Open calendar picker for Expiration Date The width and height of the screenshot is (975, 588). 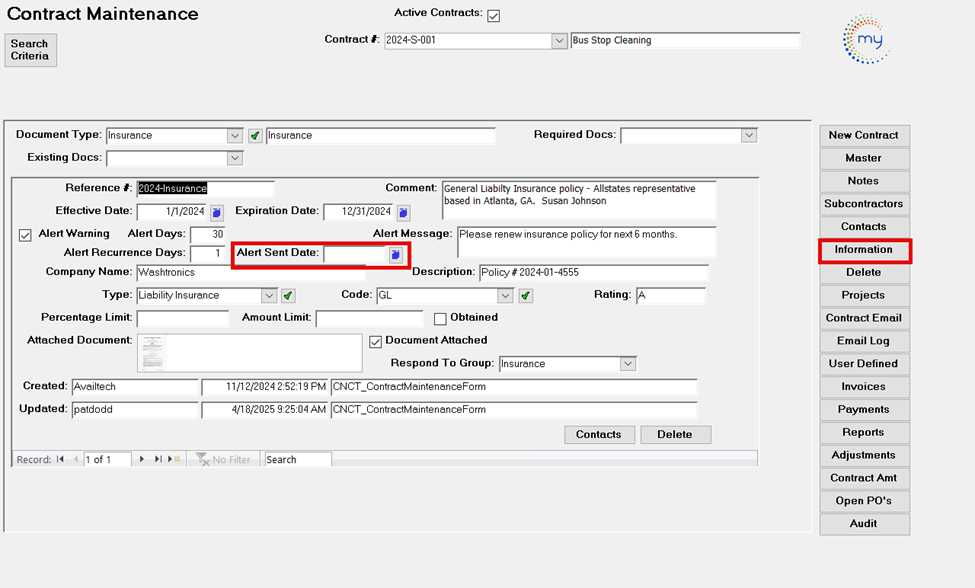(403, 212)
